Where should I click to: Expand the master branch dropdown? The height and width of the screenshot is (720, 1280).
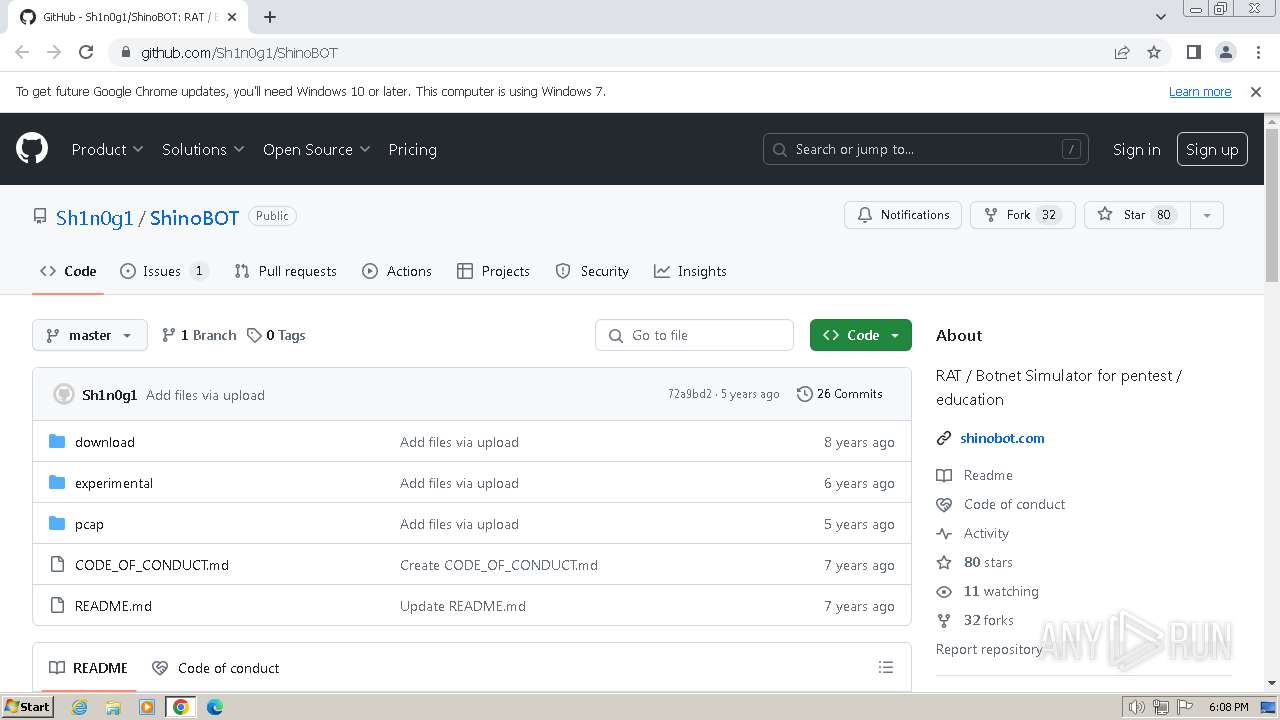pyautogui.click(x=90, y=335)
